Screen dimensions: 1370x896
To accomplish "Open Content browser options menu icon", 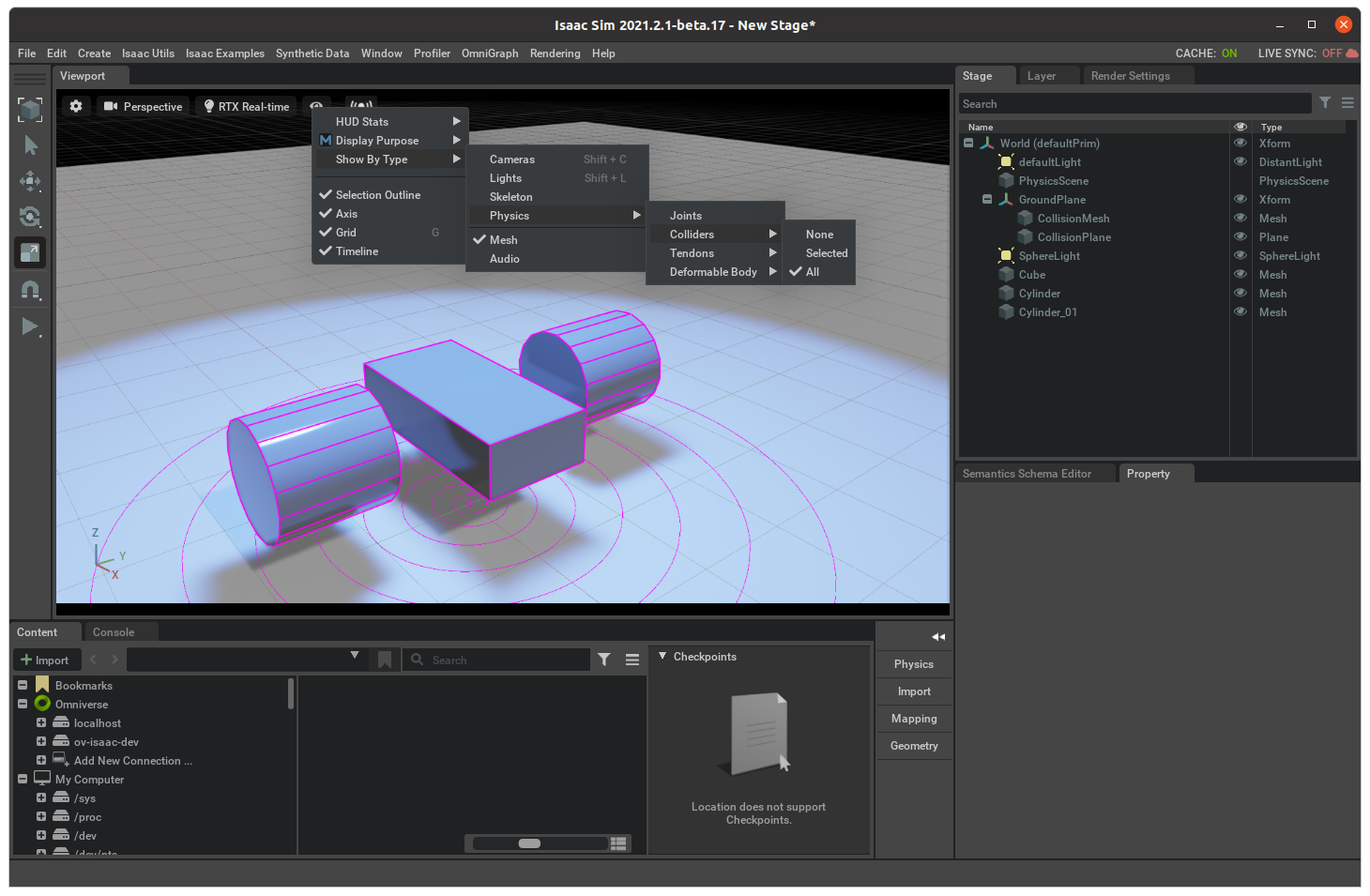I will pos(632,660).
